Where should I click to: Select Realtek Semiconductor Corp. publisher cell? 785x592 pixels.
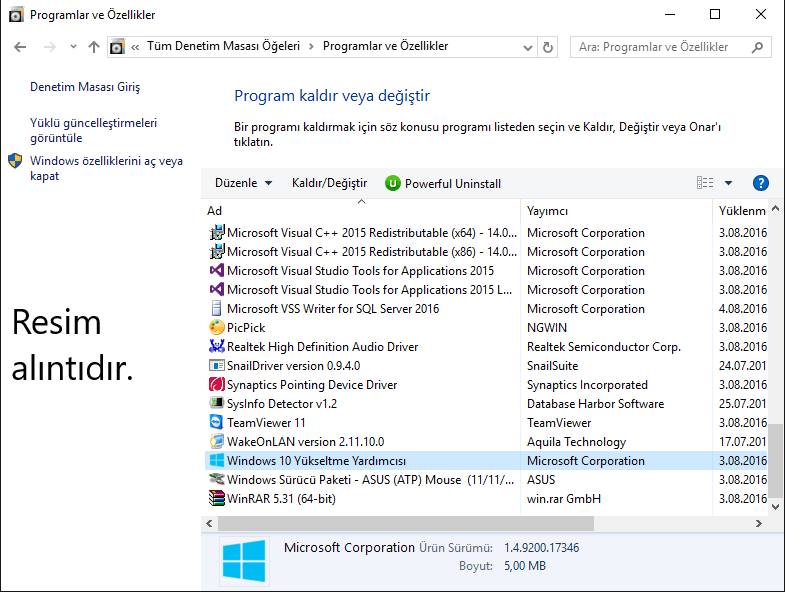604,347
